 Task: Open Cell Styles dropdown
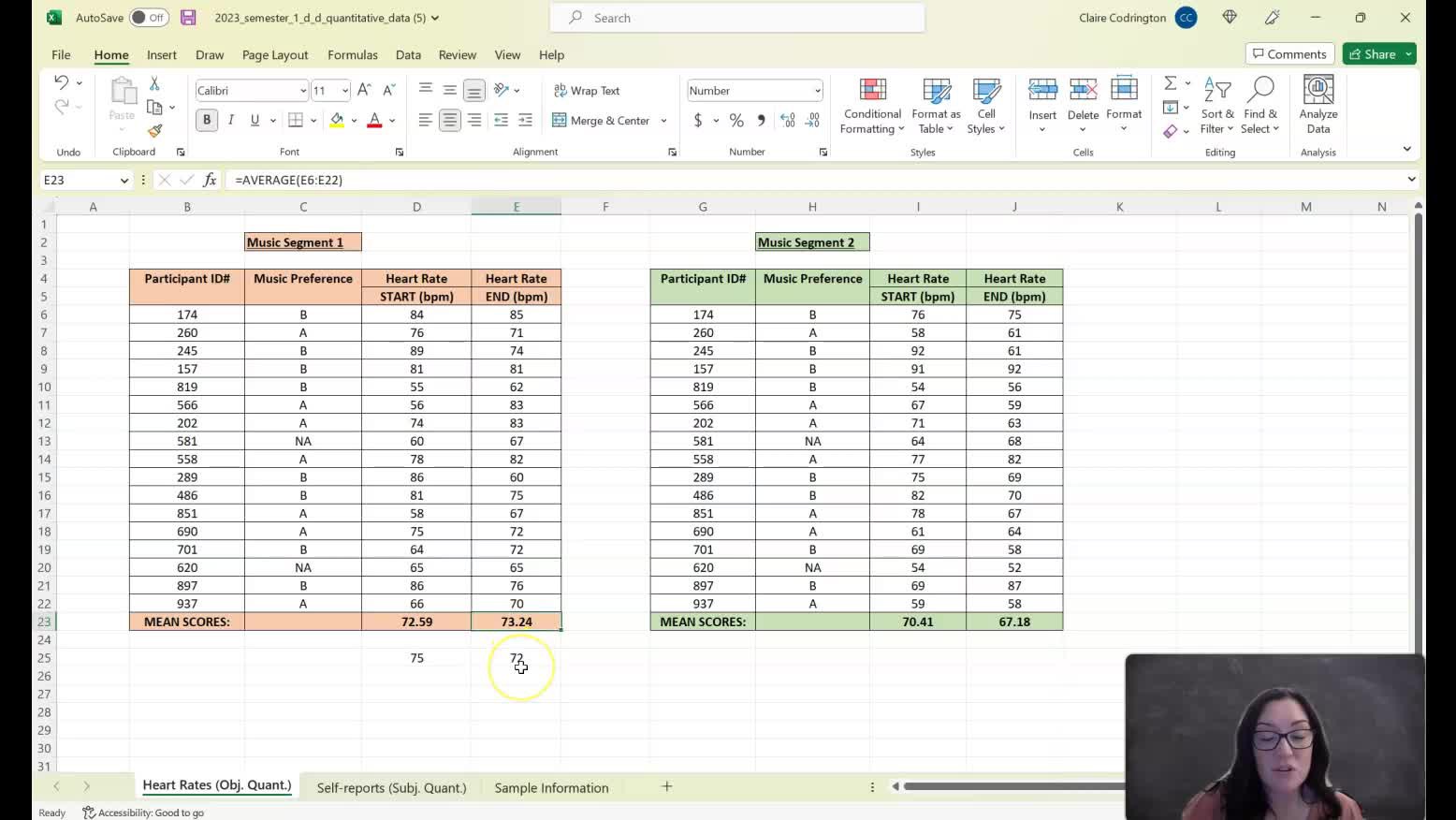(985, 106)
